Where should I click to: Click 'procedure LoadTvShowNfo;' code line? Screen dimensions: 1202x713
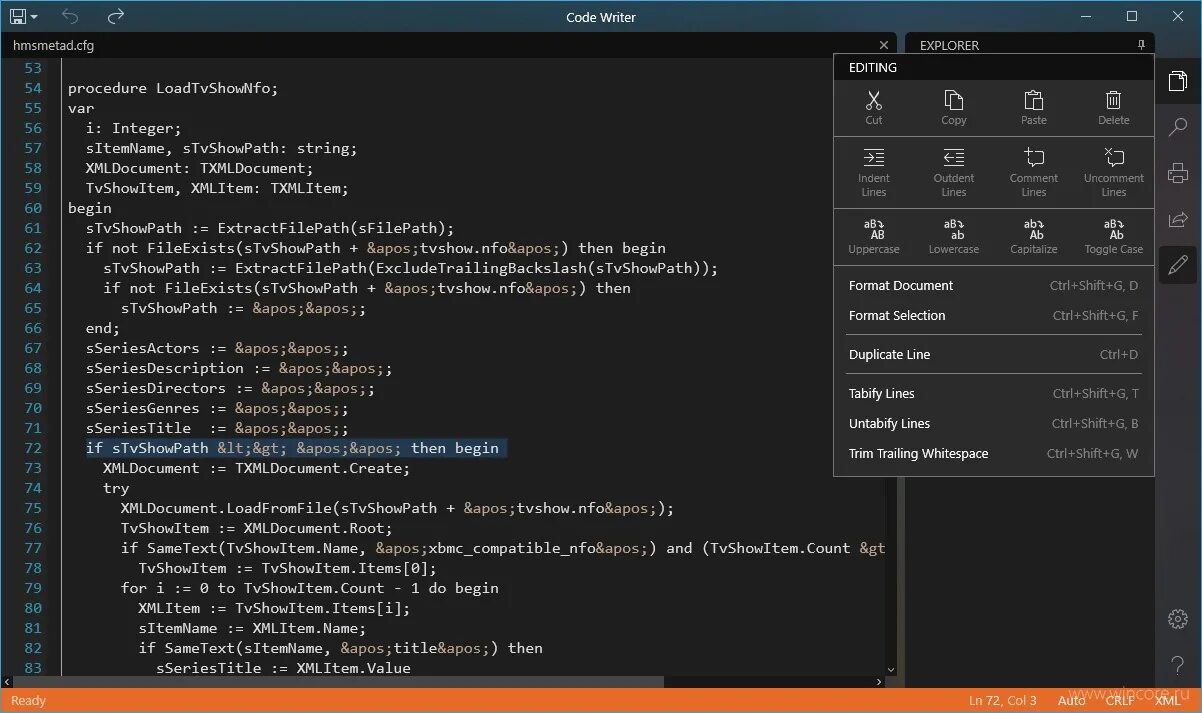pyautogui.click(x=173, y=88)
